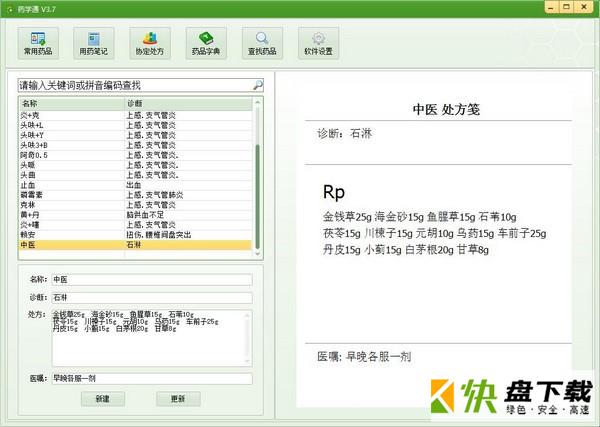Click the 新建 button
Viewport: 600px width, 427px height.
pyautogui.click(x=103, y=399)
